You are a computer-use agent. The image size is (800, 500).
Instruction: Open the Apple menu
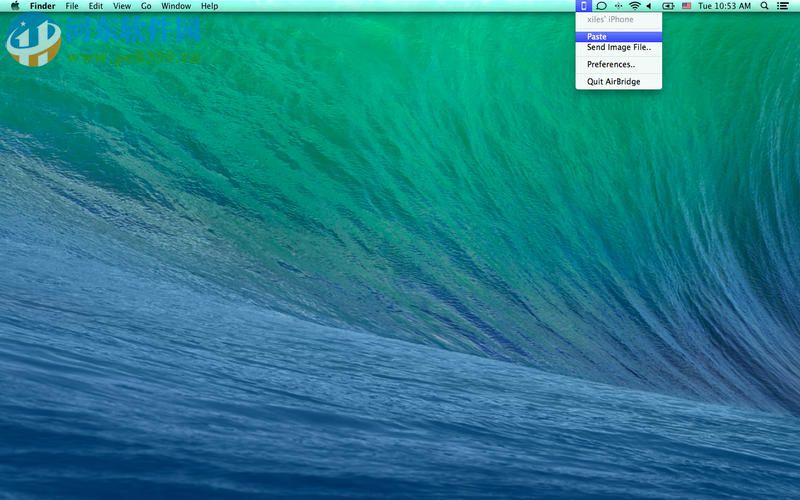(x=15, y=6)
